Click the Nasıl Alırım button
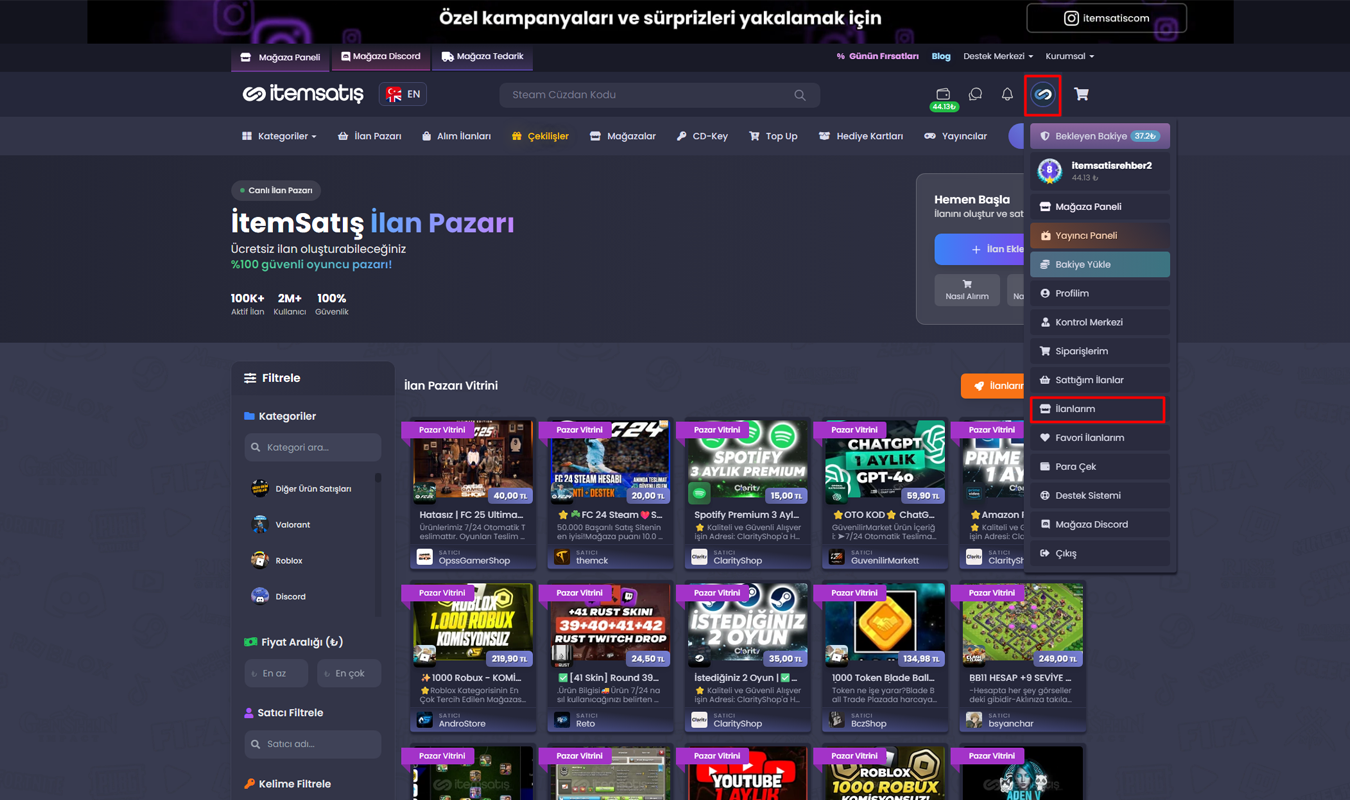 click(967, 290)
